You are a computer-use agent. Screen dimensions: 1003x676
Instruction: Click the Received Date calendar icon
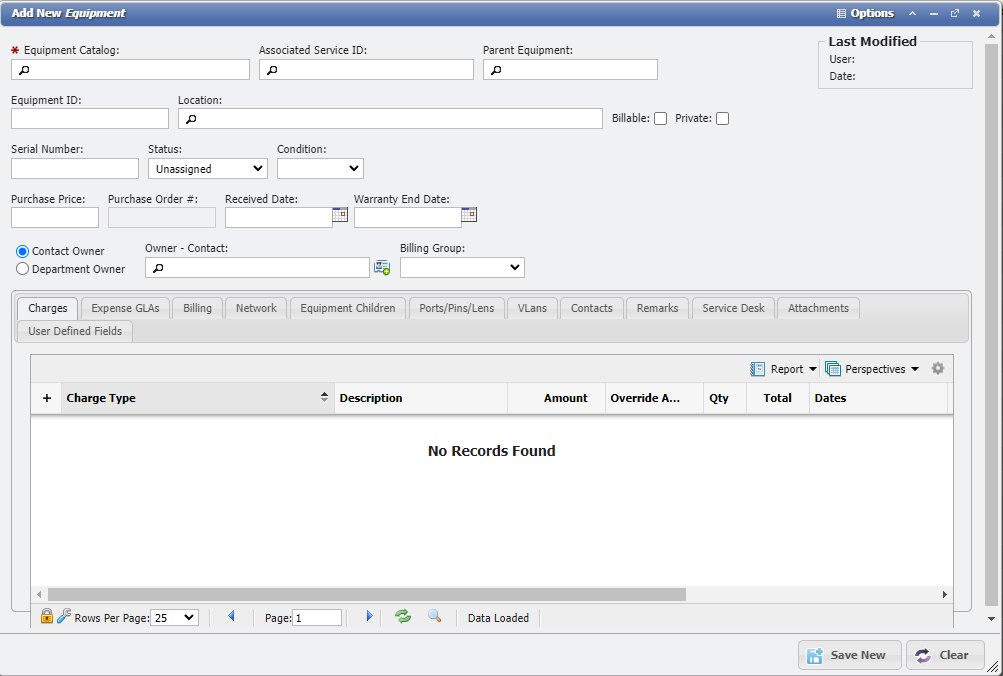(340, 214)
